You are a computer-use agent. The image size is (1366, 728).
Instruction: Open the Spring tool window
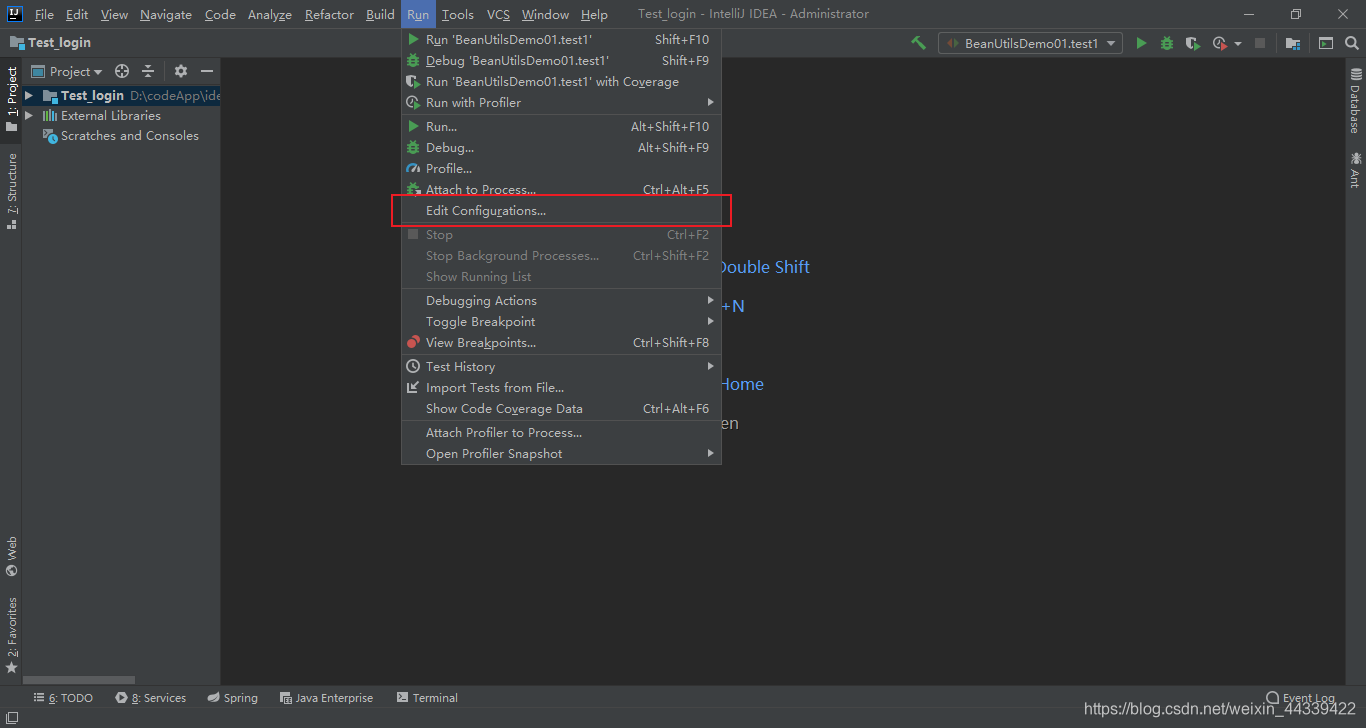click(x=233, y=698)
